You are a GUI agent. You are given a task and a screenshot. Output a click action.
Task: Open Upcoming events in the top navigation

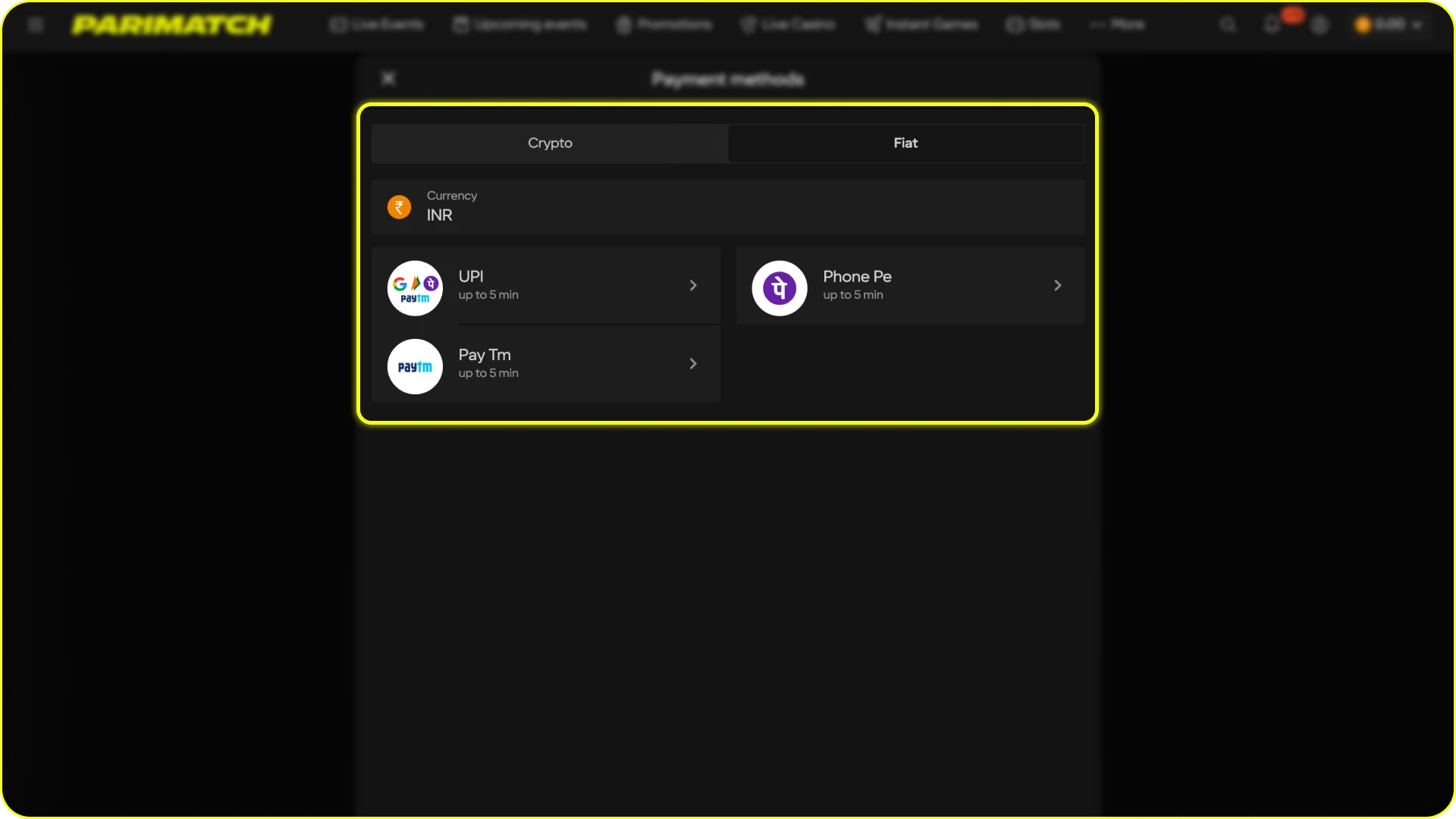click(x=520, y=25)
